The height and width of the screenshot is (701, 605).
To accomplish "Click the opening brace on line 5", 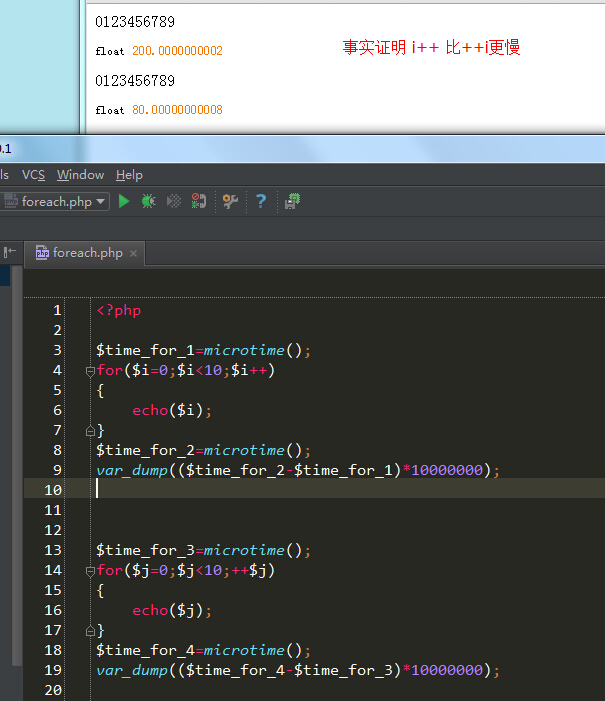I will pos(100,391).
